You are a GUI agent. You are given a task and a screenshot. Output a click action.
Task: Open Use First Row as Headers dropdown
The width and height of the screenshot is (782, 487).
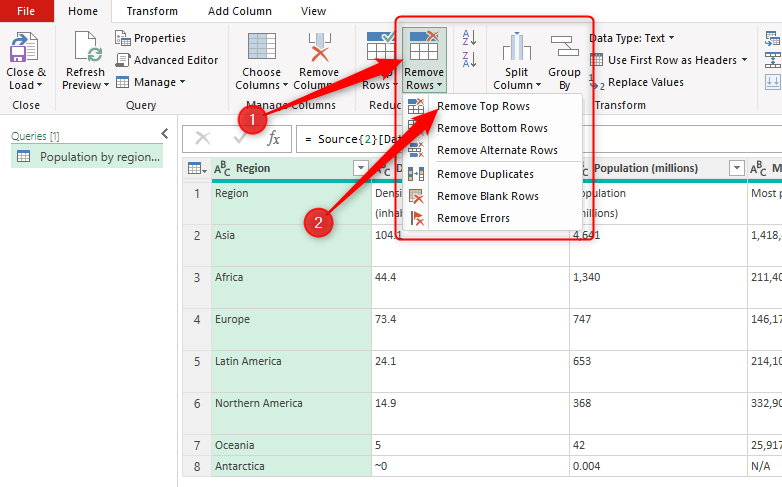click(669, 60)
